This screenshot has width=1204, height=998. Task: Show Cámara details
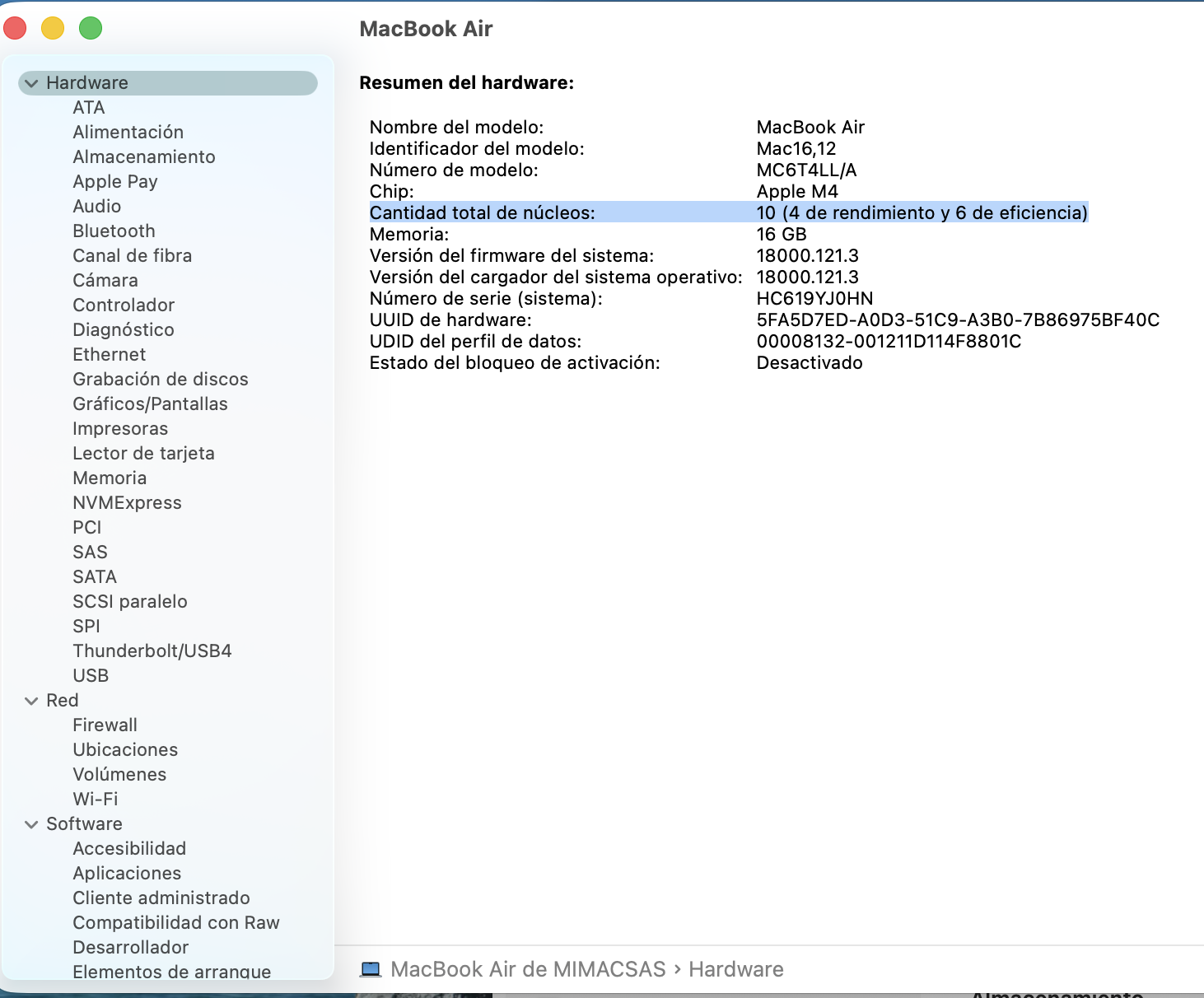105,281
